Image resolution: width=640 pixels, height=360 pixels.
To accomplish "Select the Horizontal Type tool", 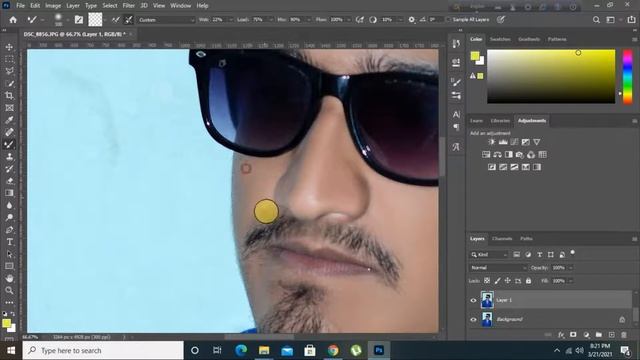I will coord(9,242).
